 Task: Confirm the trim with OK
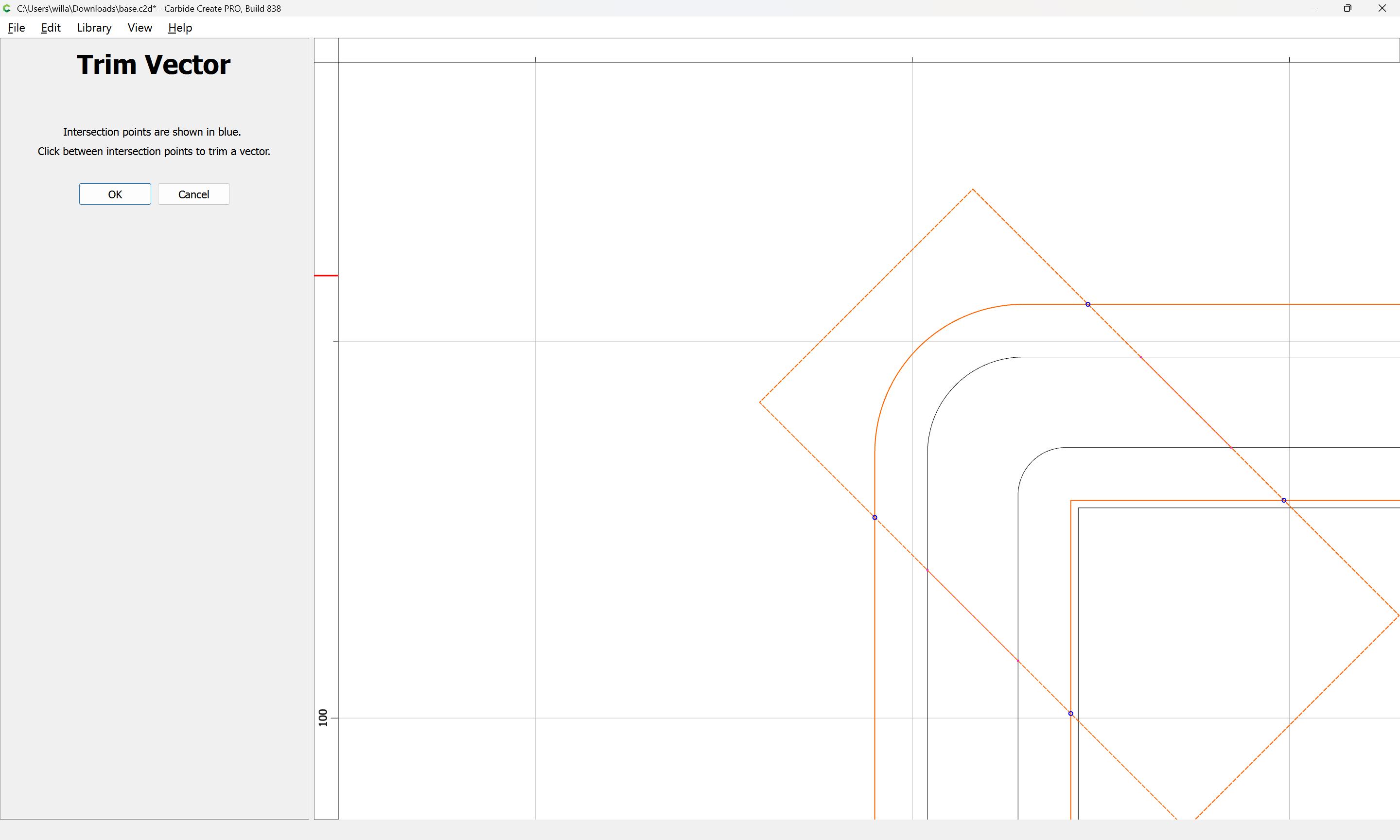[x=115, y=194]
